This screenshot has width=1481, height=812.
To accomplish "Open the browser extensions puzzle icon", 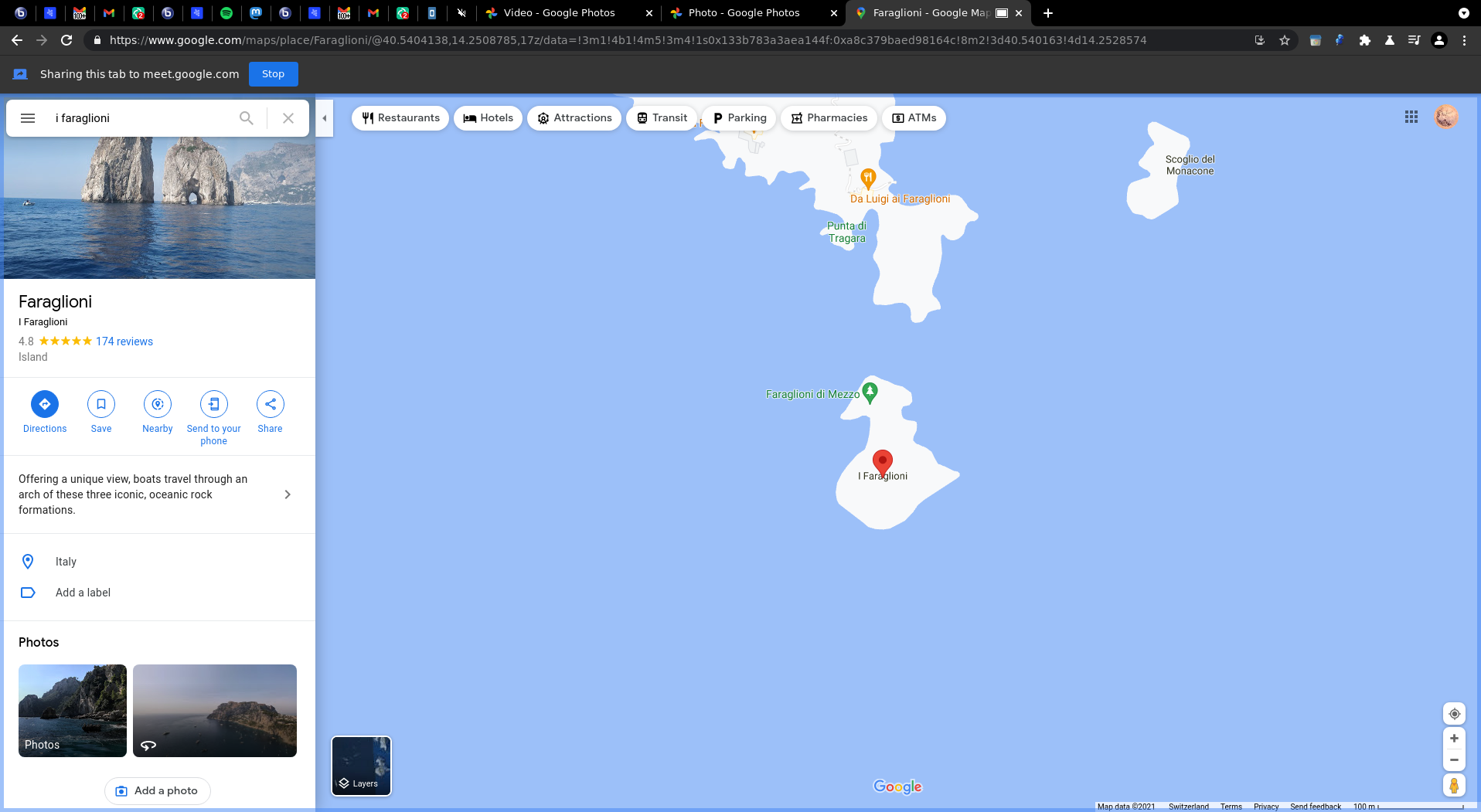I will click(1365, 40).
